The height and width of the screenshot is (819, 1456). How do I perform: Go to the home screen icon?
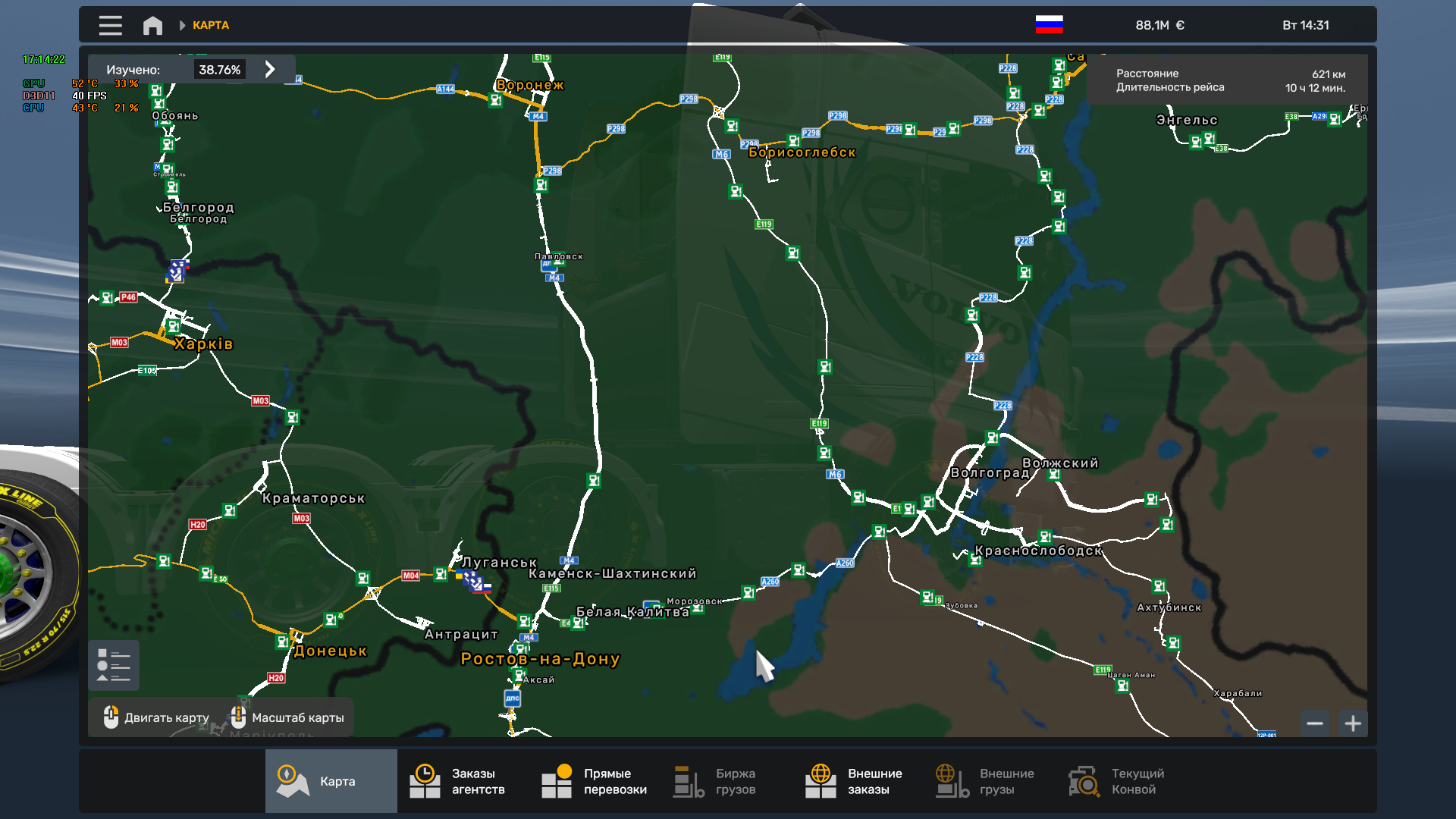coord(152,25)
